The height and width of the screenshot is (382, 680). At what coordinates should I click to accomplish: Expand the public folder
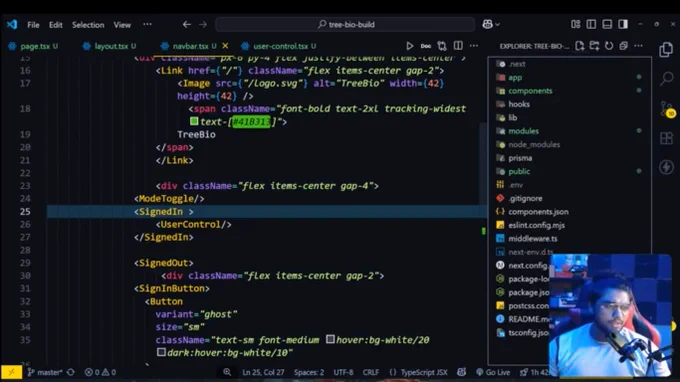(x=519, y=171)
